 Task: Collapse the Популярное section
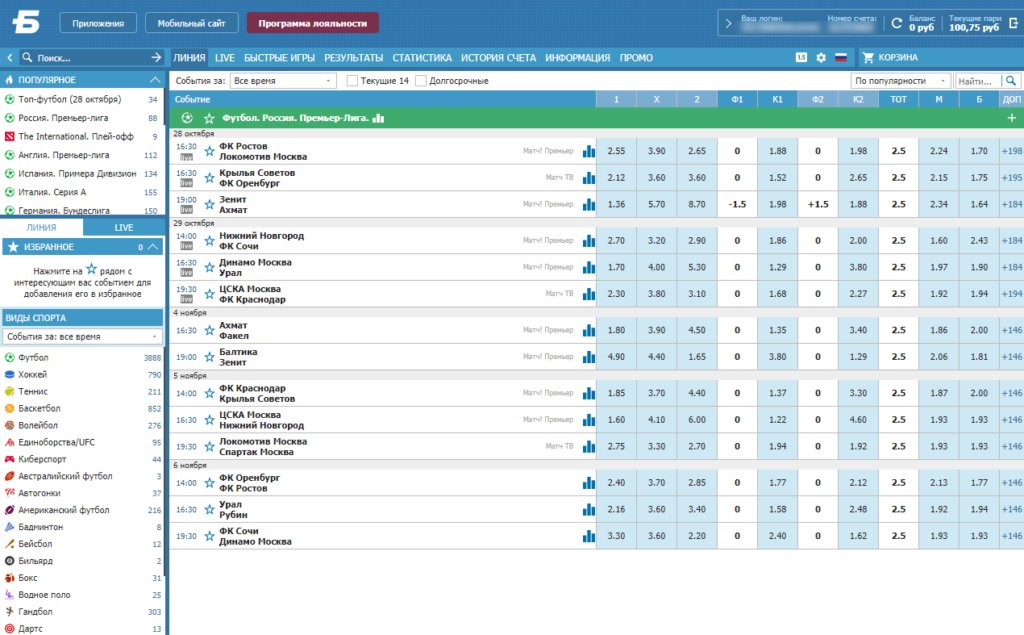coord(155,80)
